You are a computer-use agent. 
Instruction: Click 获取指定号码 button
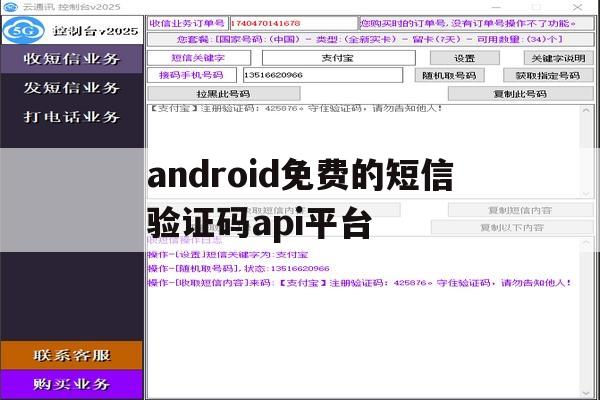[548, 75]
